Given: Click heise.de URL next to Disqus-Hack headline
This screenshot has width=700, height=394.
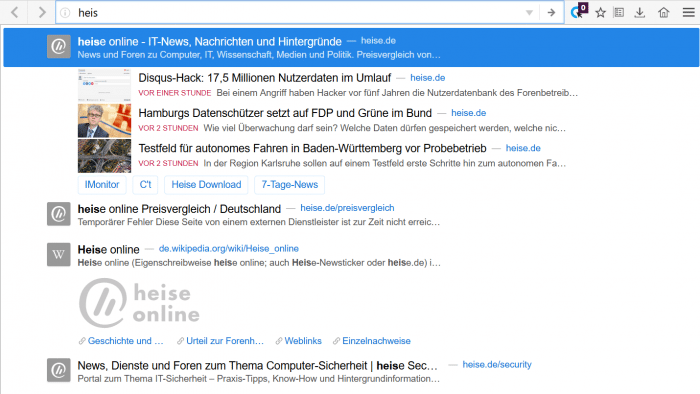Looking at the screenshot, I should (428, 78).
